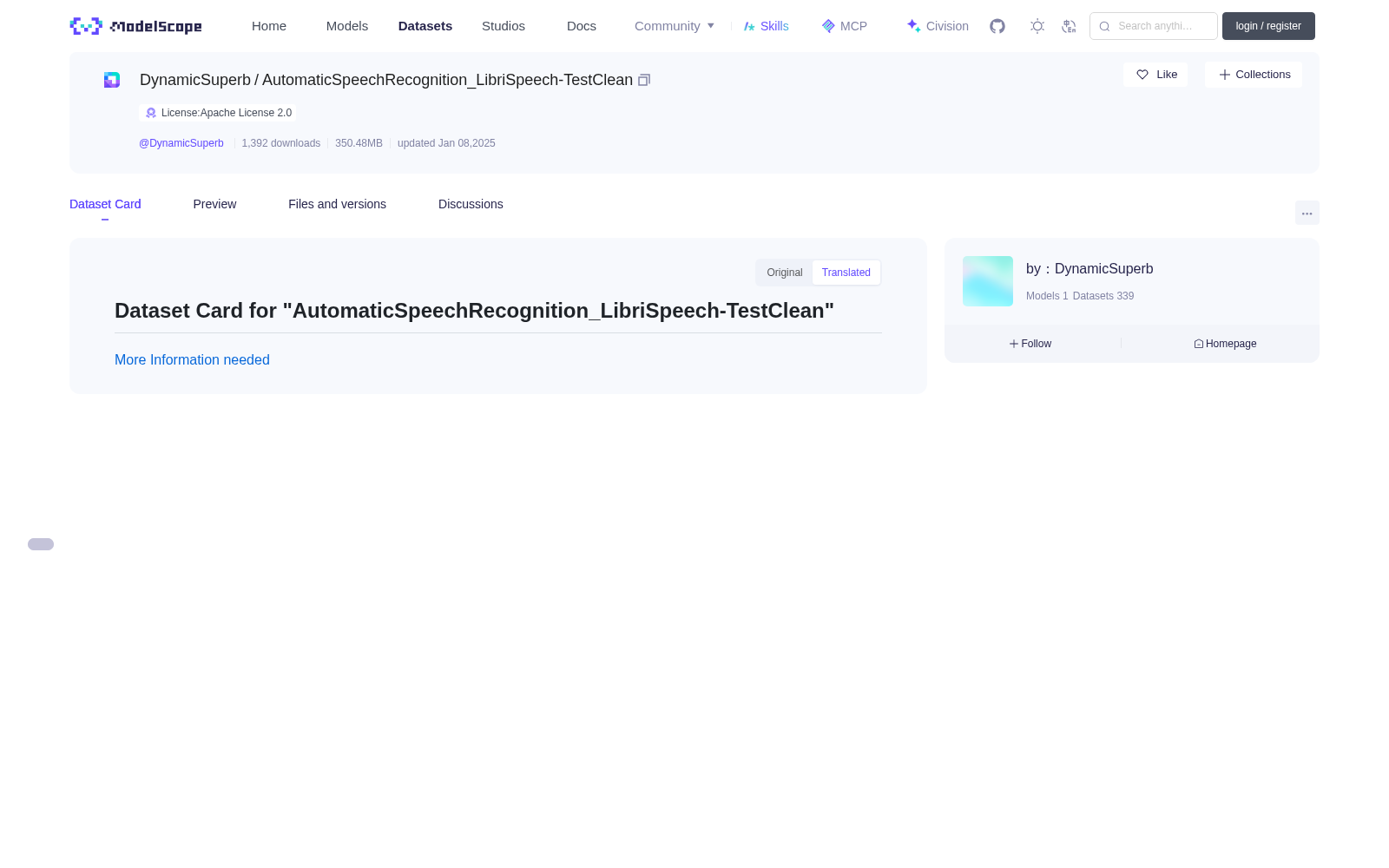Open the Studios section
The height and width of the screenshot is (868, 1389).
pos(504,26)
